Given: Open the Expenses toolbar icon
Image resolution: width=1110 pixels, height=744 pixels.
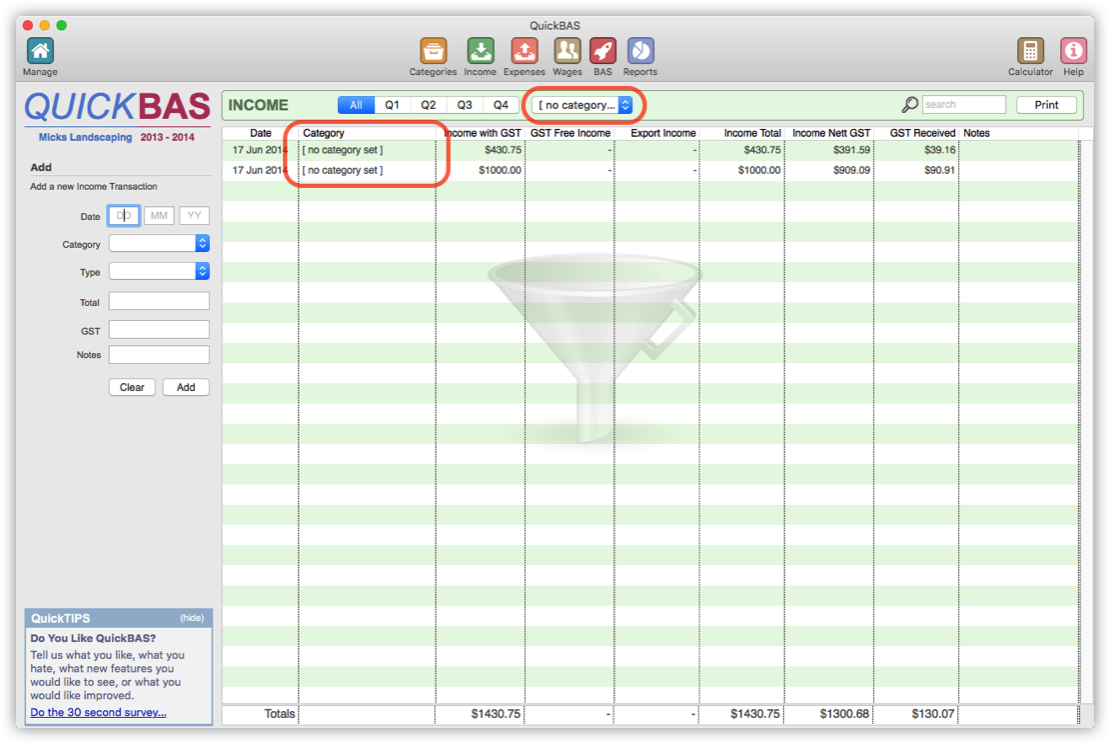Looking at the screenshot, I should tap(525, 51).
